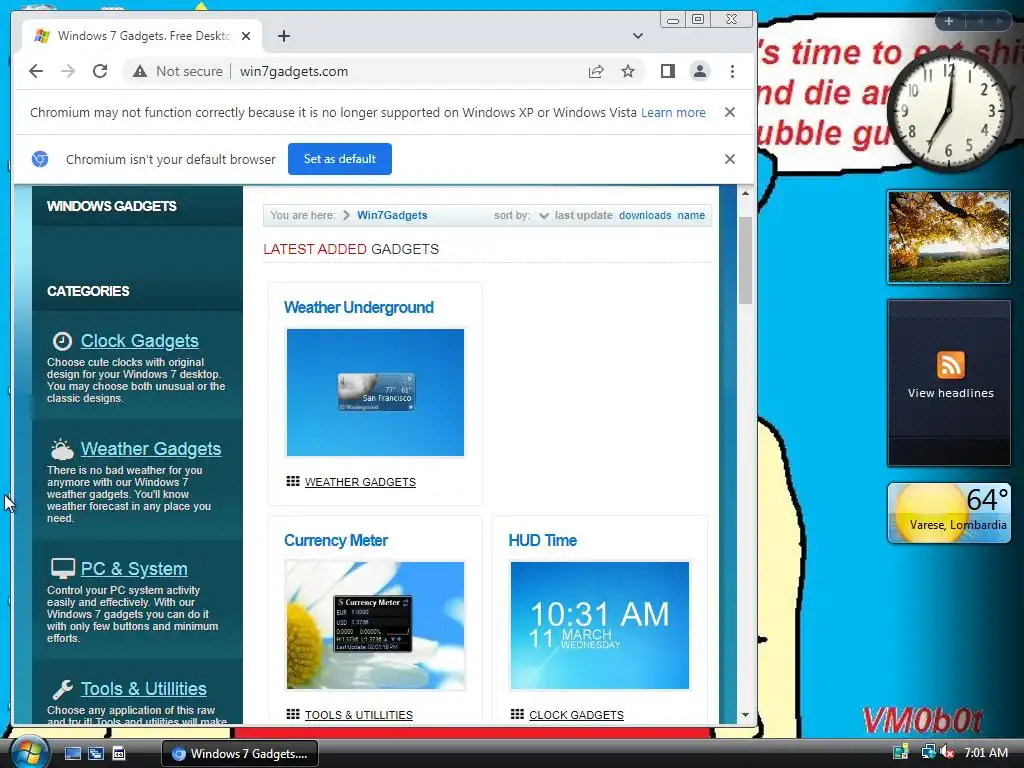Open the Currency Meter gadget title
1024x768 pixels.
[336, 541]
